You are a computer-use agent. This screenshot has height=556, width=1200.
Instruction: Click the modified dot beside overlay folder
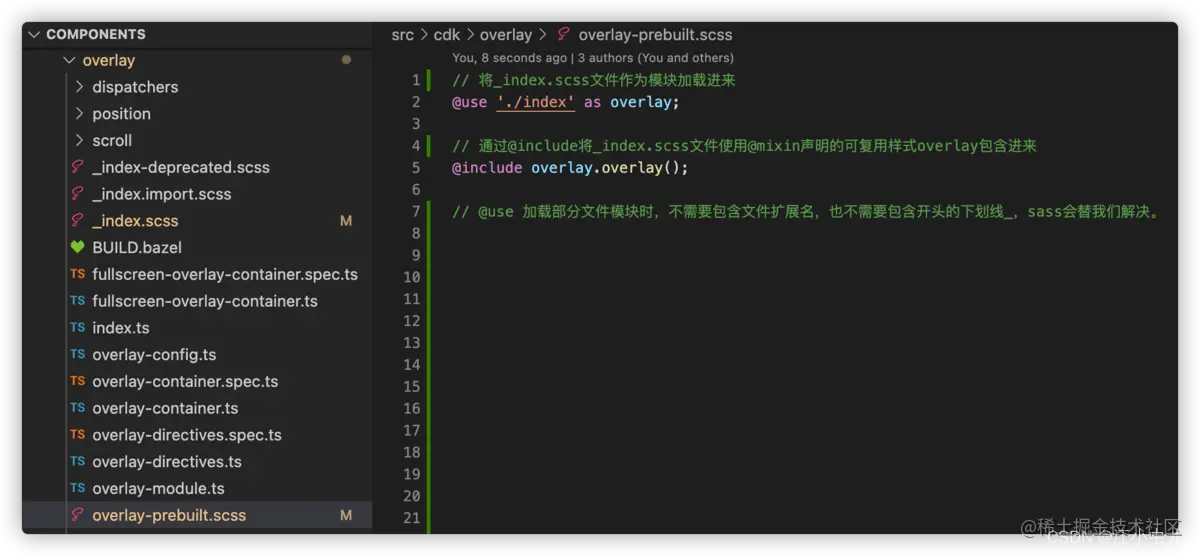[x=346, y=60]
